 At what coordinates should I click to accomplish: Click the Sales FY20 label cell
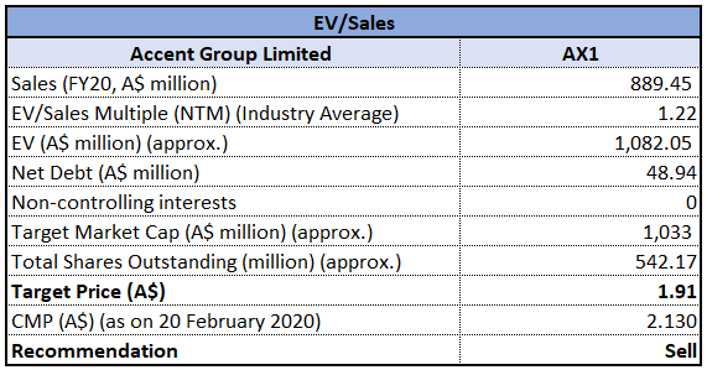click(234, 83)
